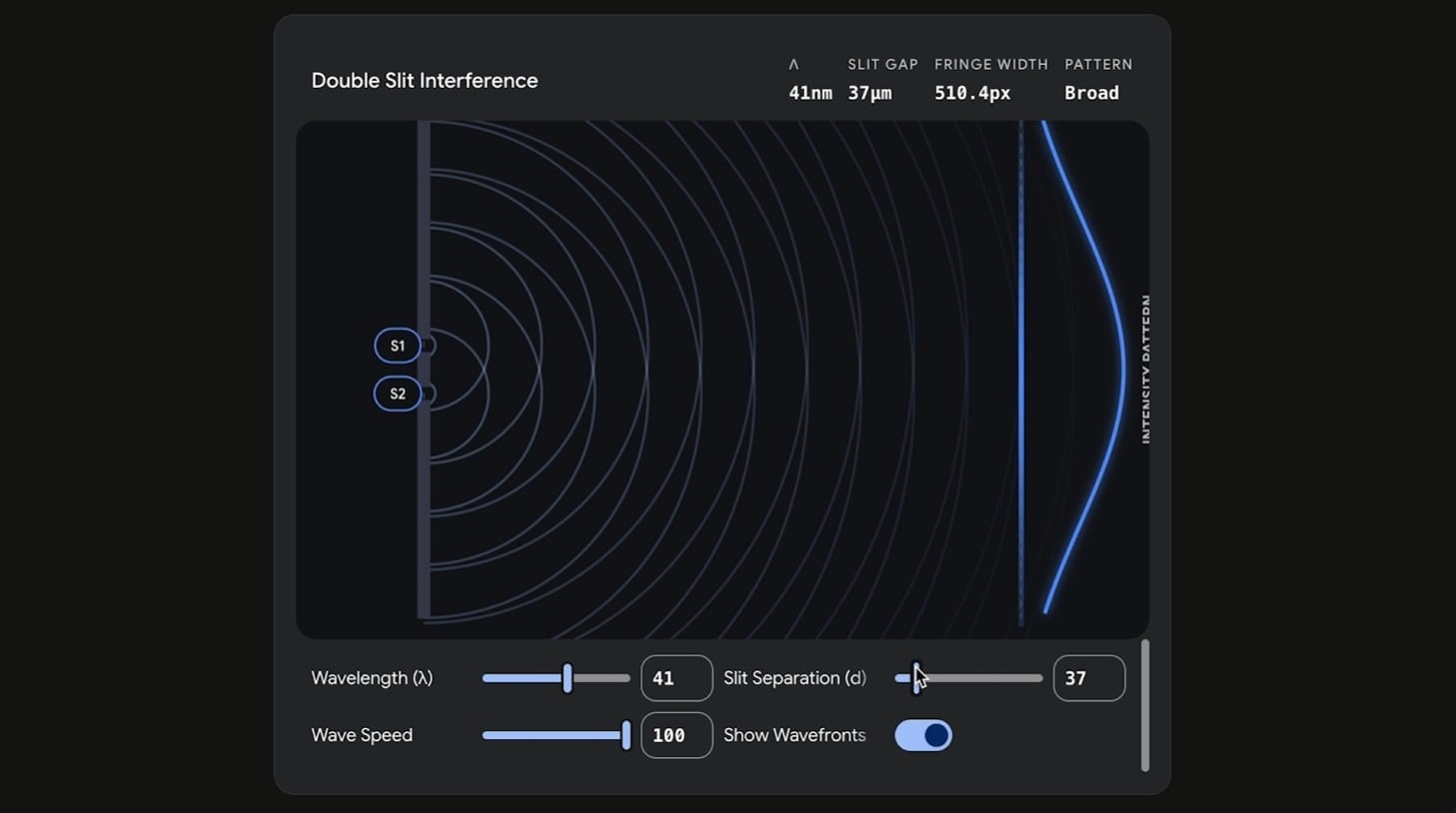Click the Slit Separation (d) label

[x=794, y=678]
